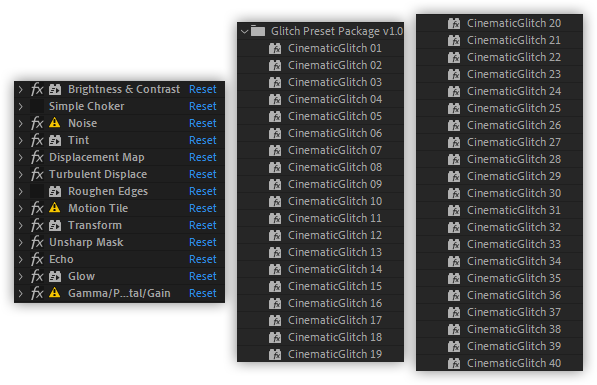Screen dimensions: 597x385
Task: Expand Displacement Map effect properties
Action: coord(21,157)
